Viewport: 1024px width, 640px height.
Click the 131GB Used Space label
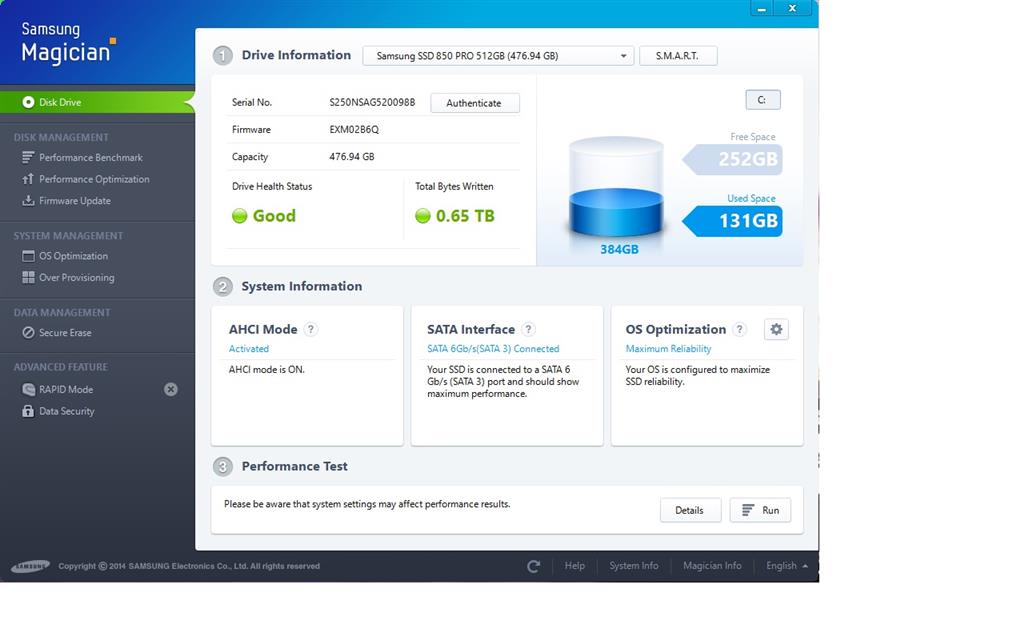733,221
